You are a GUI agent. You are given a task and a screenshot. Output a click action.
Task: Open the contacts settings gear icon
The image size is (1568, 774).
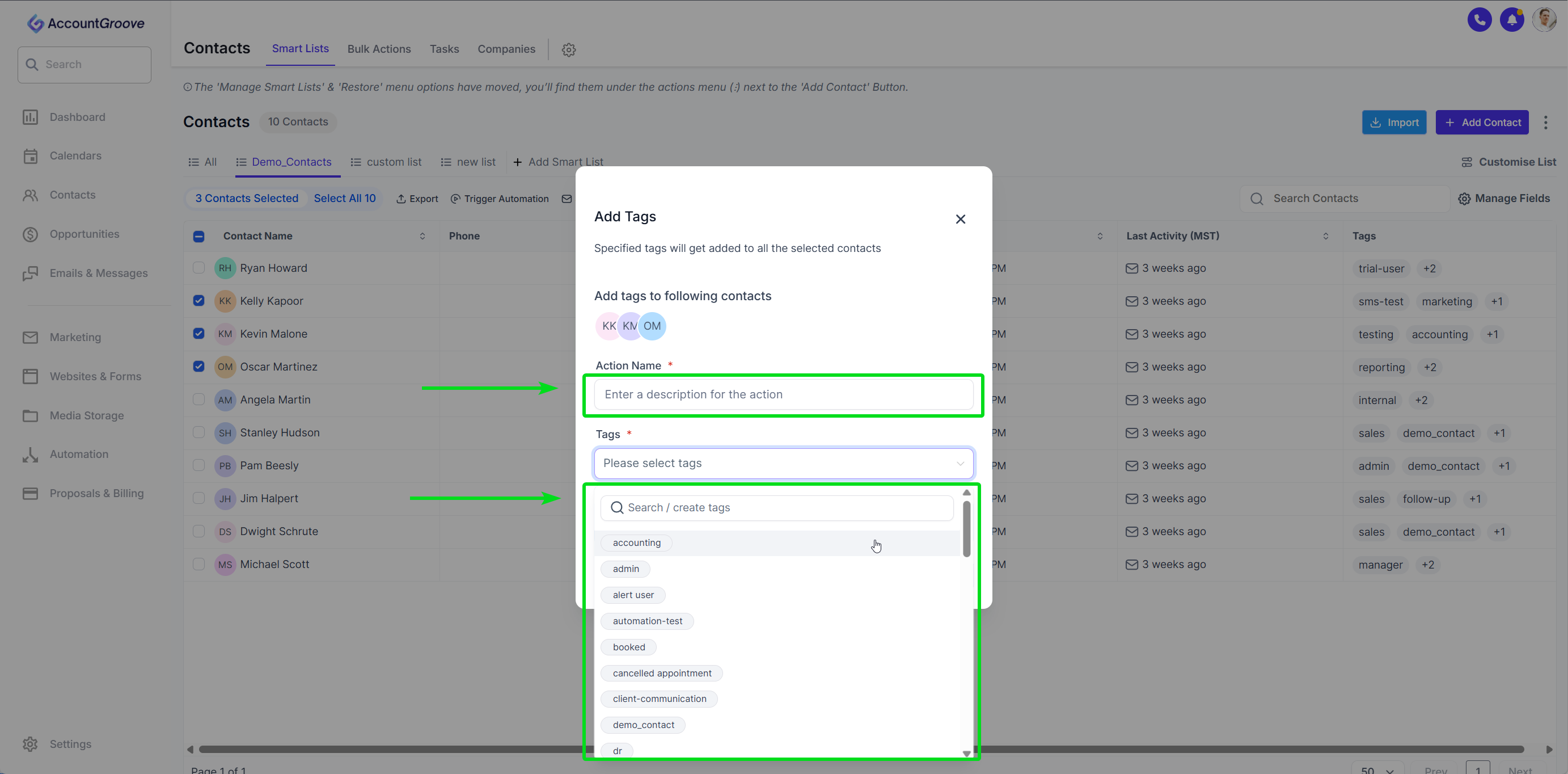click(x=569, y=50)
